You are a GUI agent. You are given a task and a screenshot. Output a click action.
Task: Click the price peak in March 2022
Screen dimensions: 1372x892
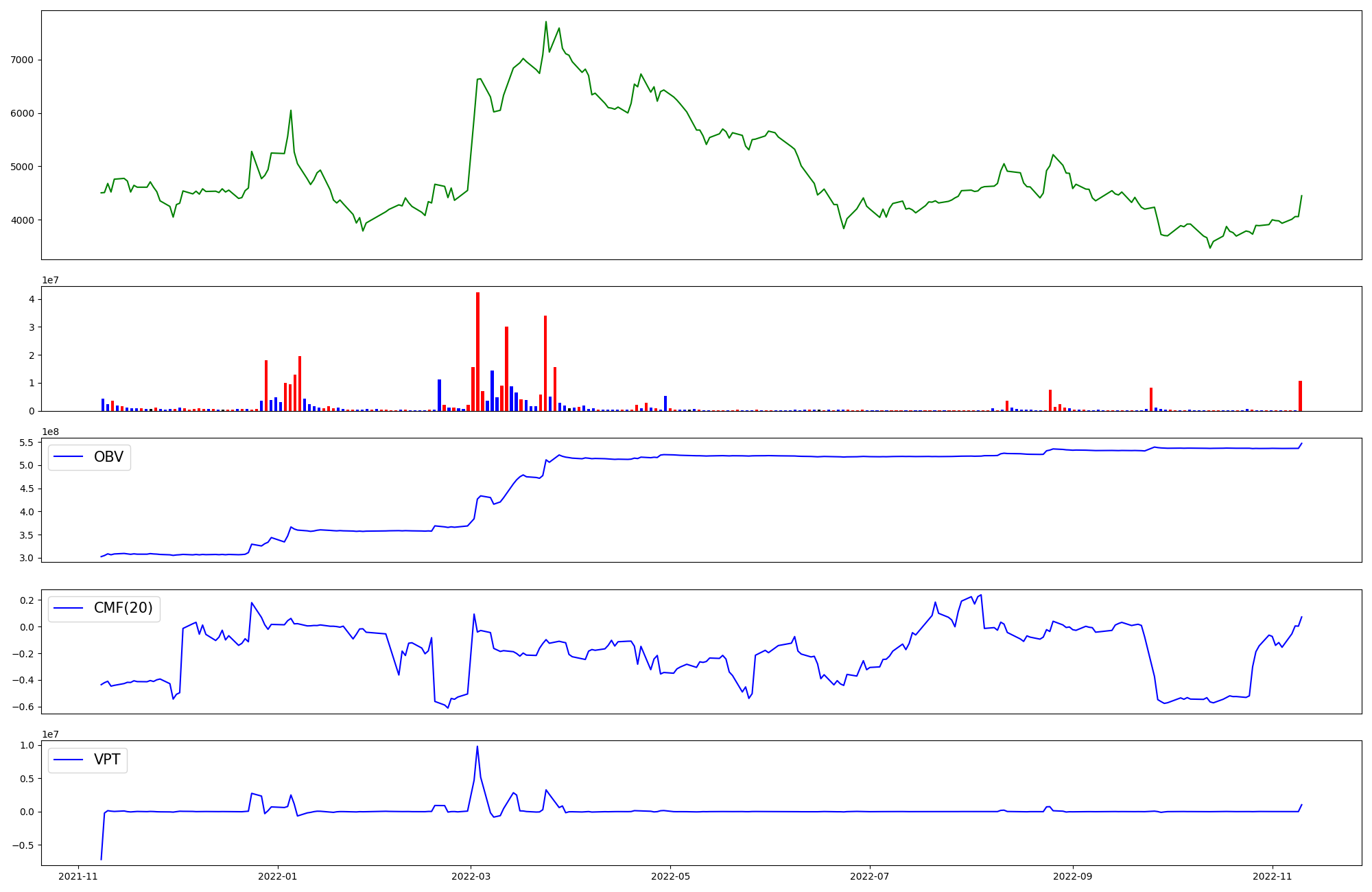(546, 22)
